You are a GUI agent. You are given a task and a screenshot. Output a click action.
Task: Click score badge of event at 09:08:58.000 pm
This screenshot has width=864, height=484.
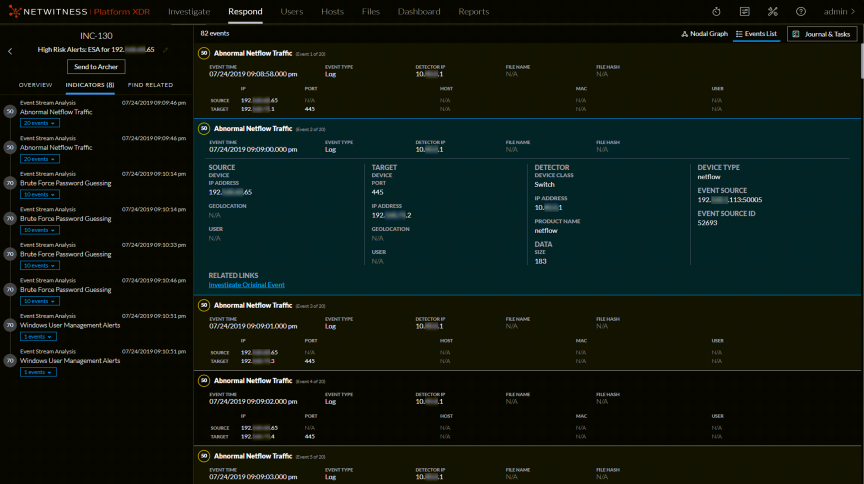tap(204, 53)
